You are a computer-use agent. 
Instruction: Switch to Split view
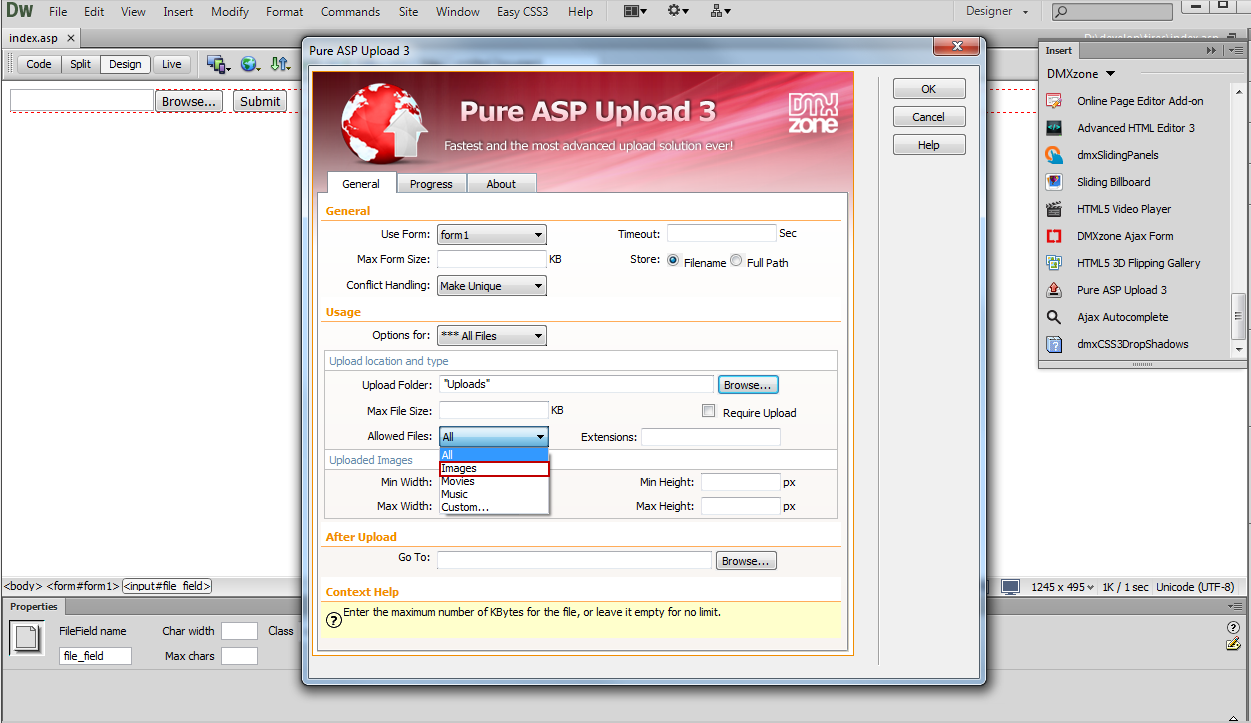[81, 64]
